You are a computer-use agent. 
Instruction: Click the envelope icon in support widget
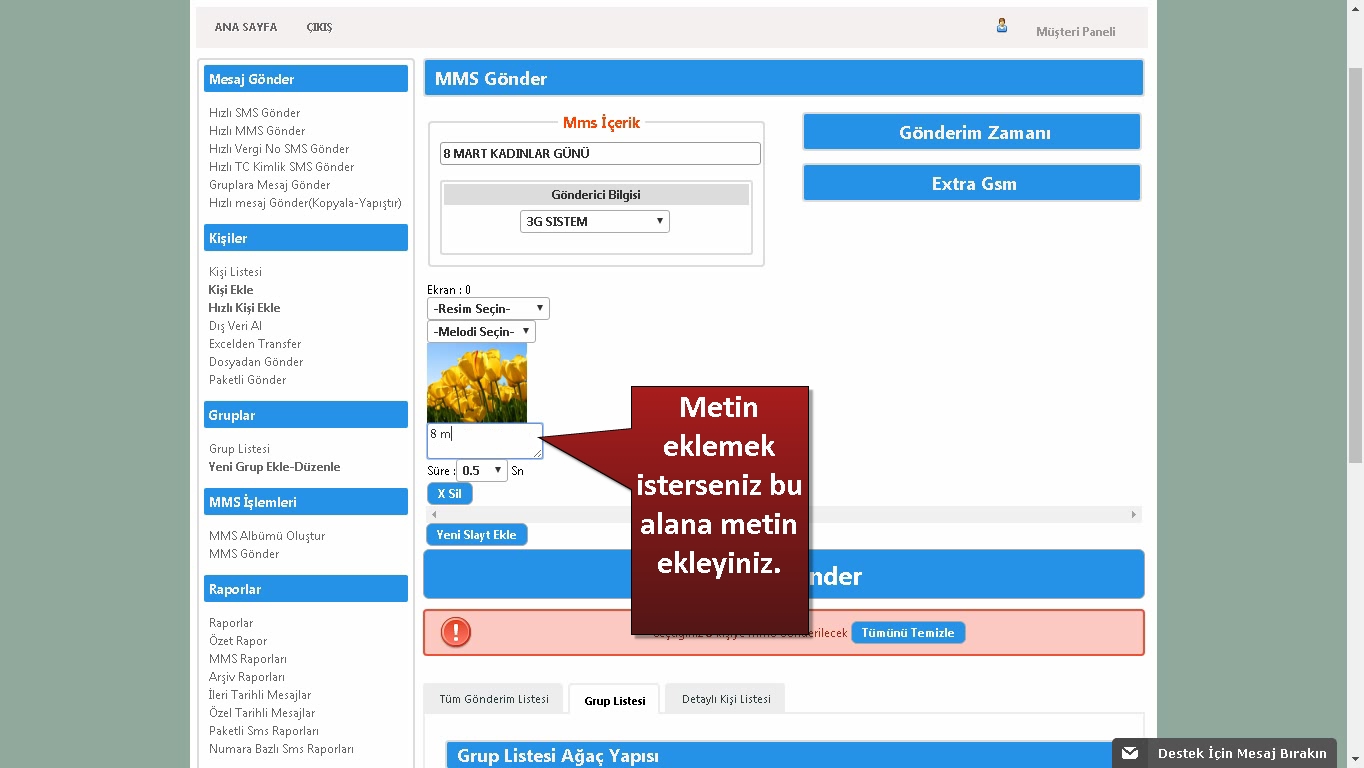[1130, 753]
